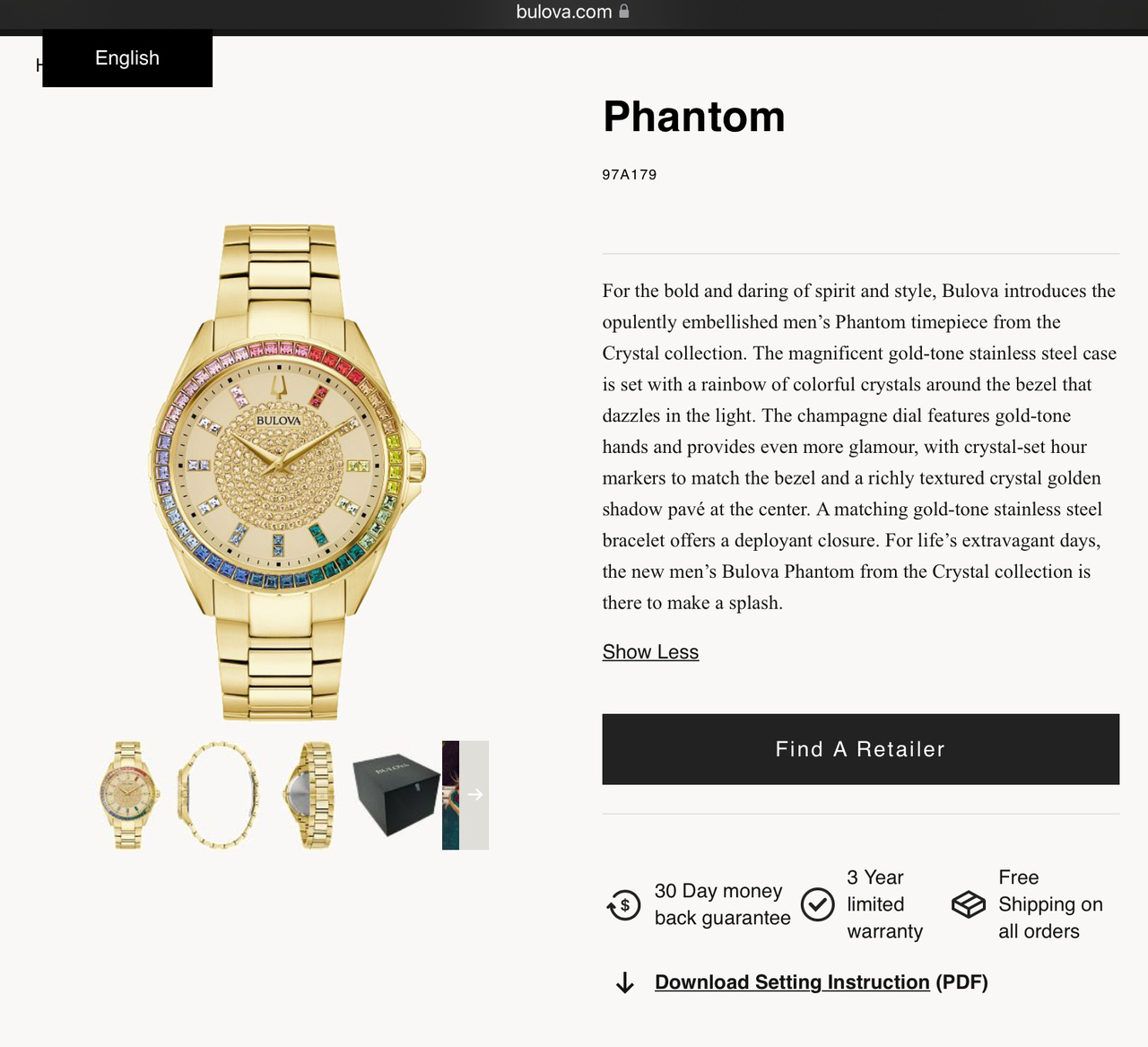Click the Free Shipping on all orders text
The height and width of the screenshot is (1047, 1148).
click(x=1050, y=904)
